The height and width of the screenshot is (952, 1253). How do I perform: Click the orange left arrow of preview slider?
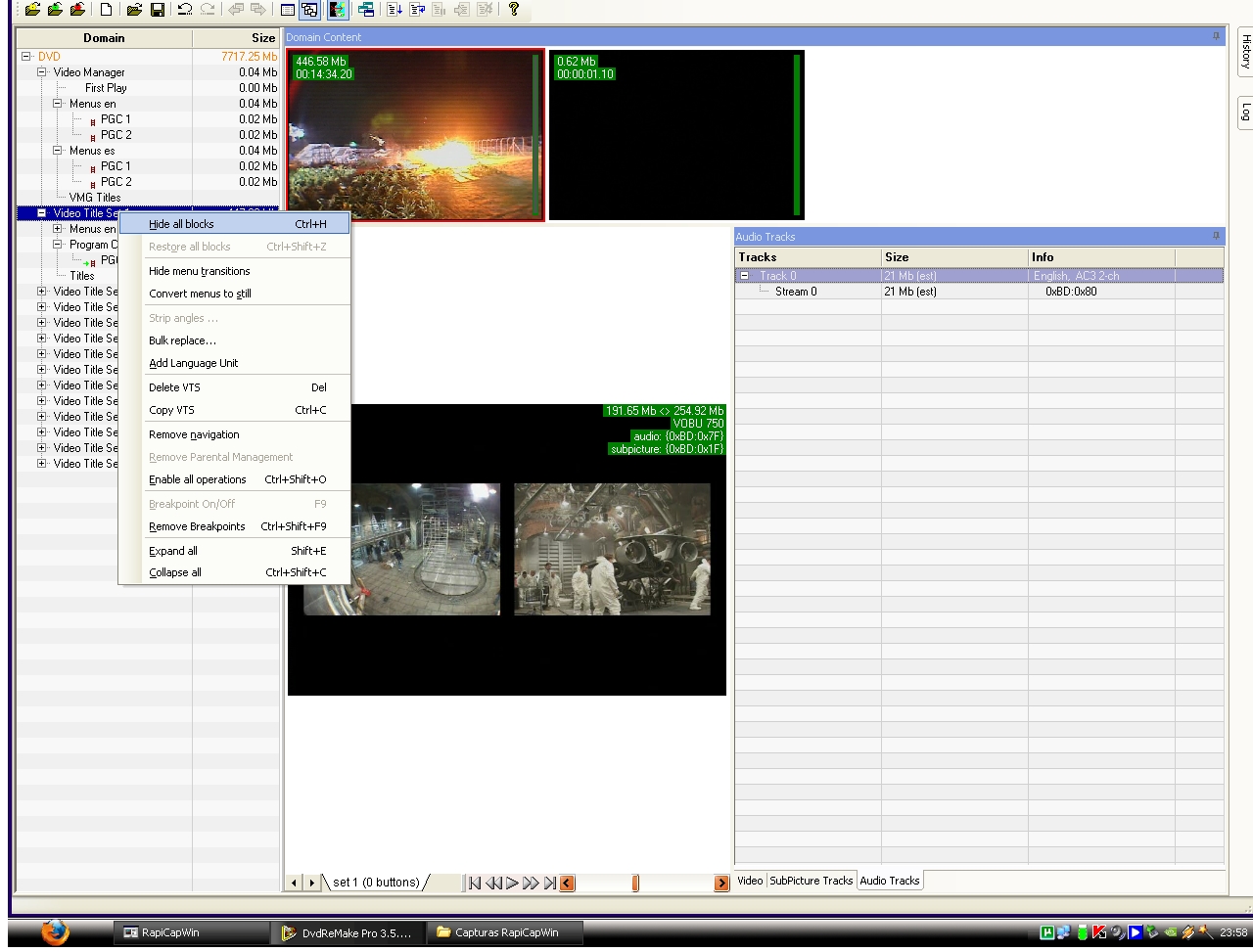point(567,883)
